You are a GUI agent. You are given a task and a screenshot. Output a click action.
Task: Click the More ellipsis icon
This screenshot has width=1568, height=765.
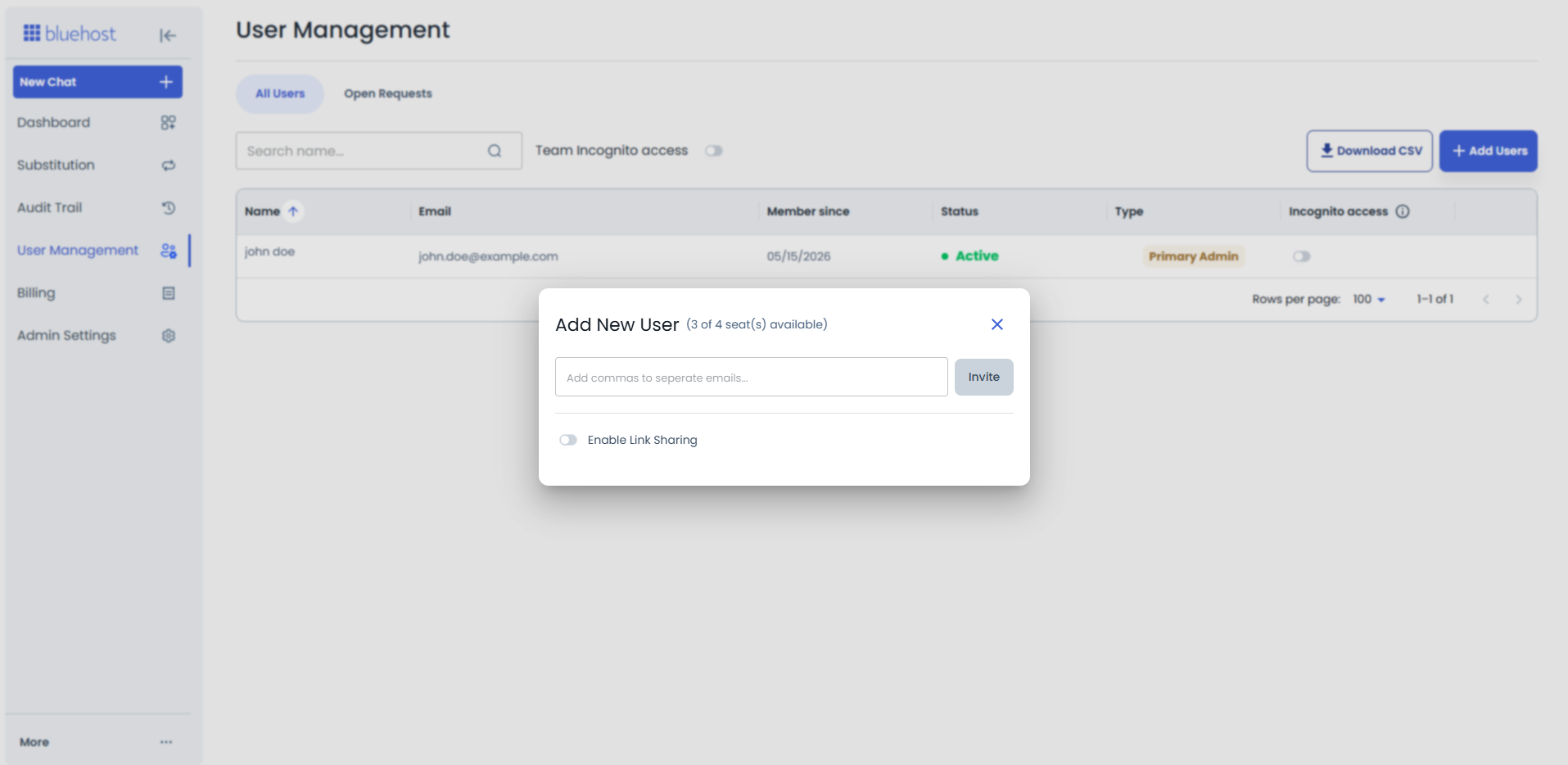pyautogui.click(x=166, y=742)
